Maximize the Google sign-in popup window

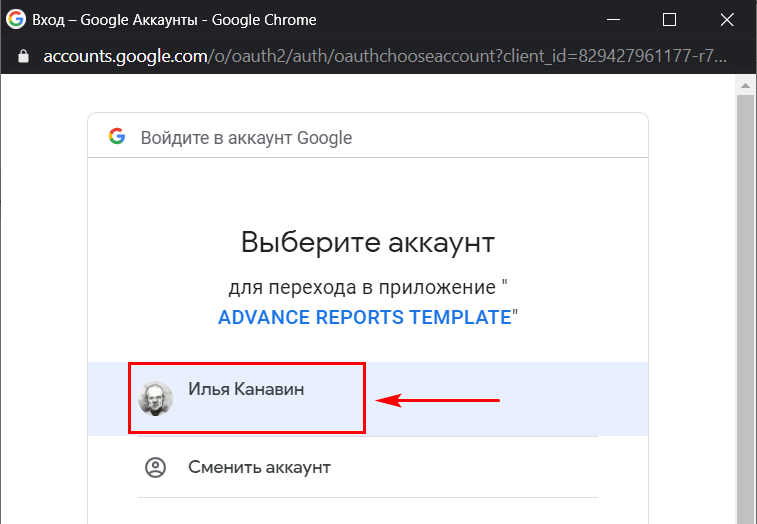669,20
